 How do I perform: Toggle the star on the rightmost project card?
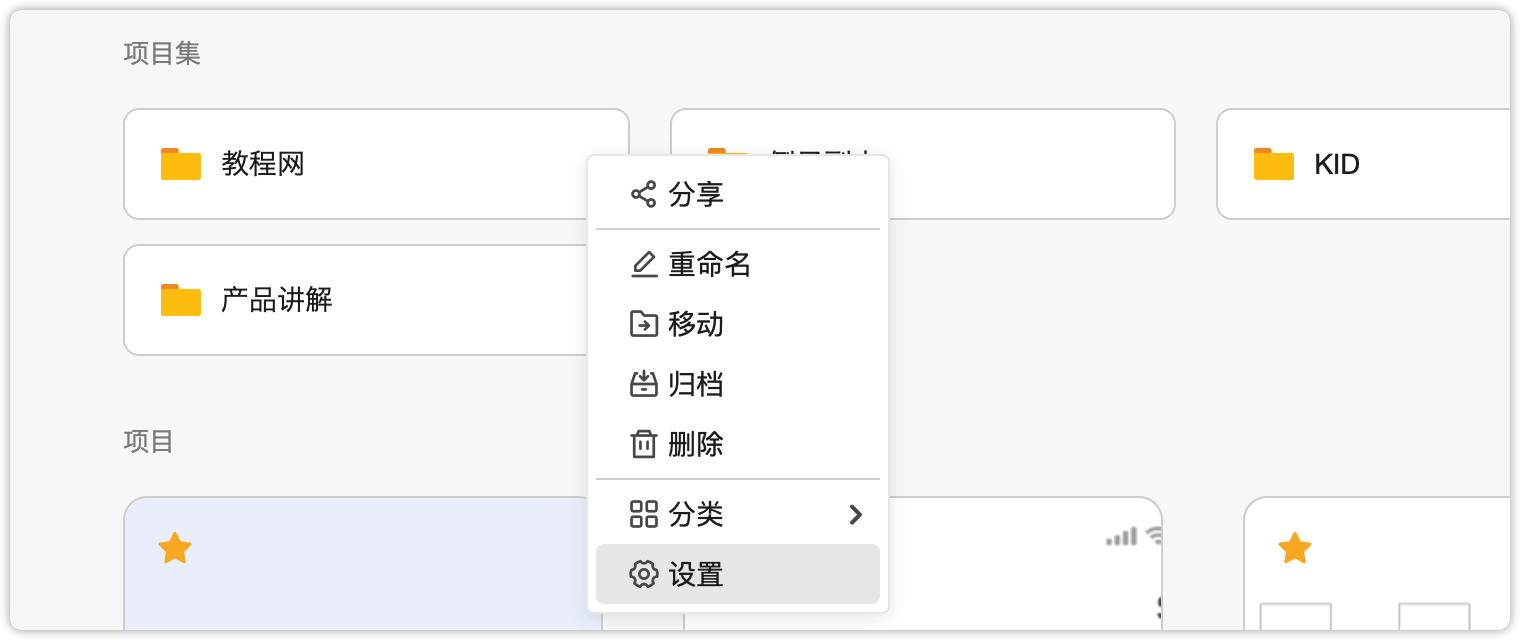[1295, 548]
